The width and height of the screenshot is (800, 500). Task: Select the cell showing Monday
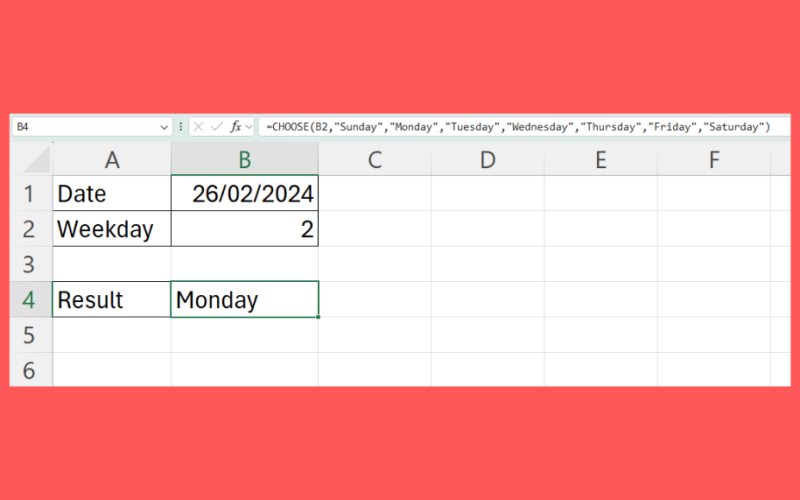tap(244, 299)
